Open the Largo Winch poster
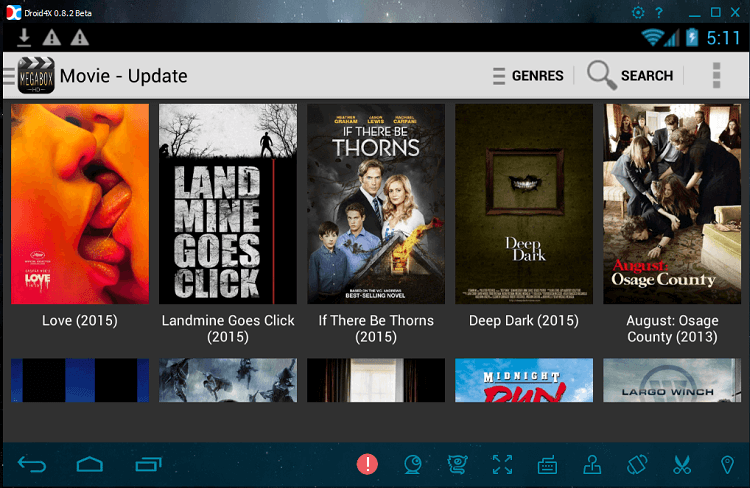750x488 pixels. point(672,380)
